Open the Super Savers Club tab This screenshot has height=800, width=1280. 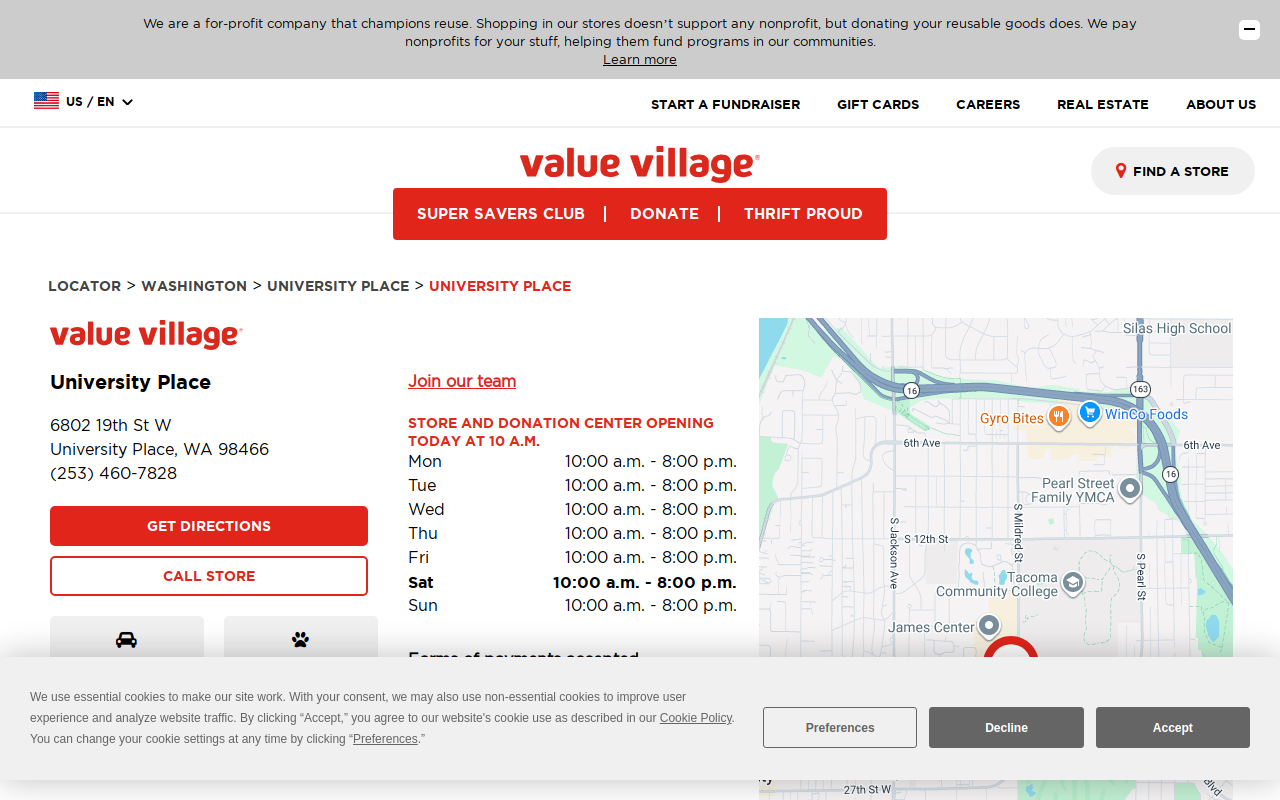pos(500,214)
